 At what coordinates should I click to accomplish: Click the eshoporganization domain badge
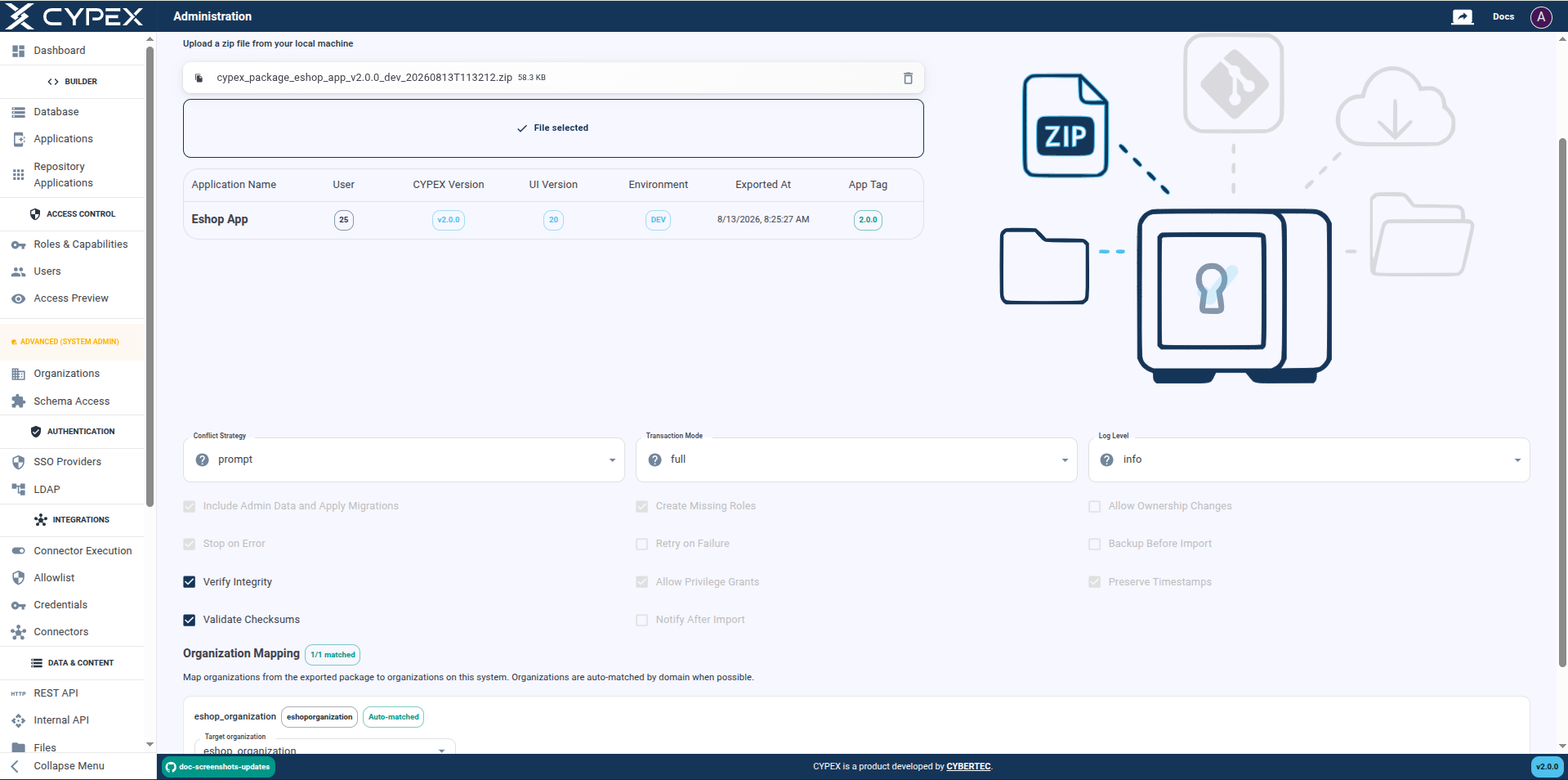(319, 717)
